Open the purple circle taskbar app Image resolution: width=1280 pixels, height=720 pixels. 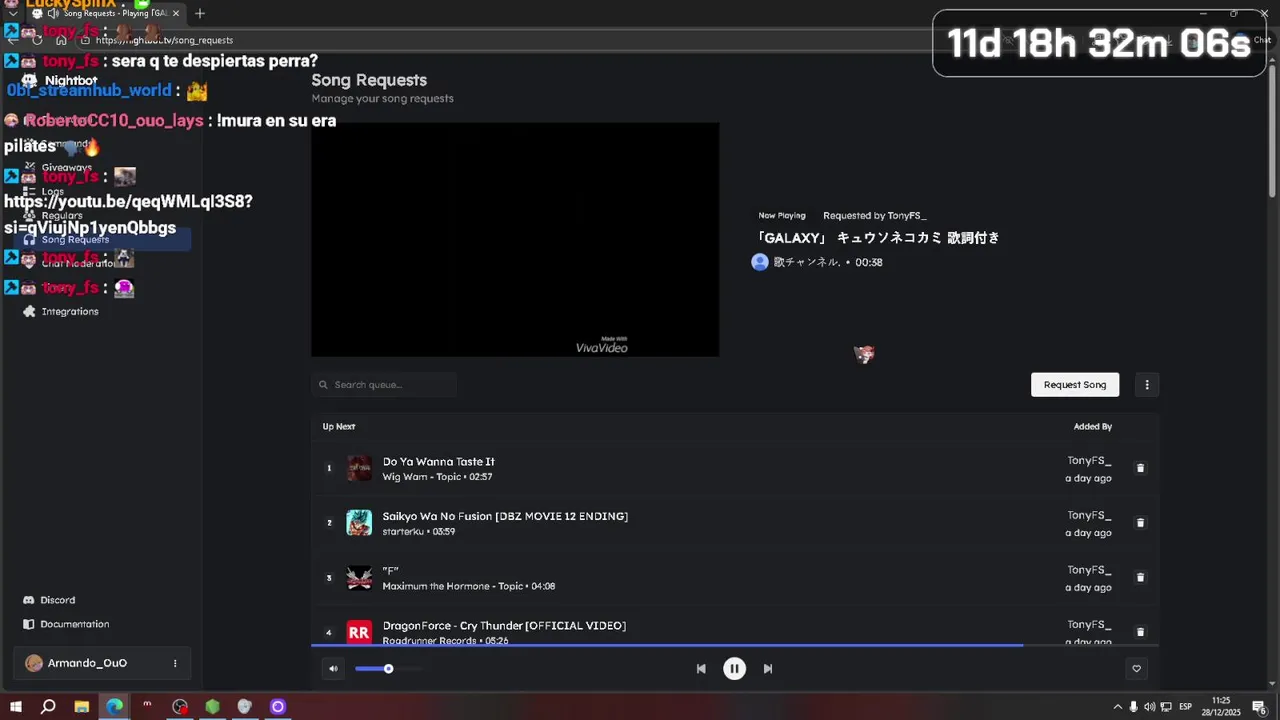[278, 706]
